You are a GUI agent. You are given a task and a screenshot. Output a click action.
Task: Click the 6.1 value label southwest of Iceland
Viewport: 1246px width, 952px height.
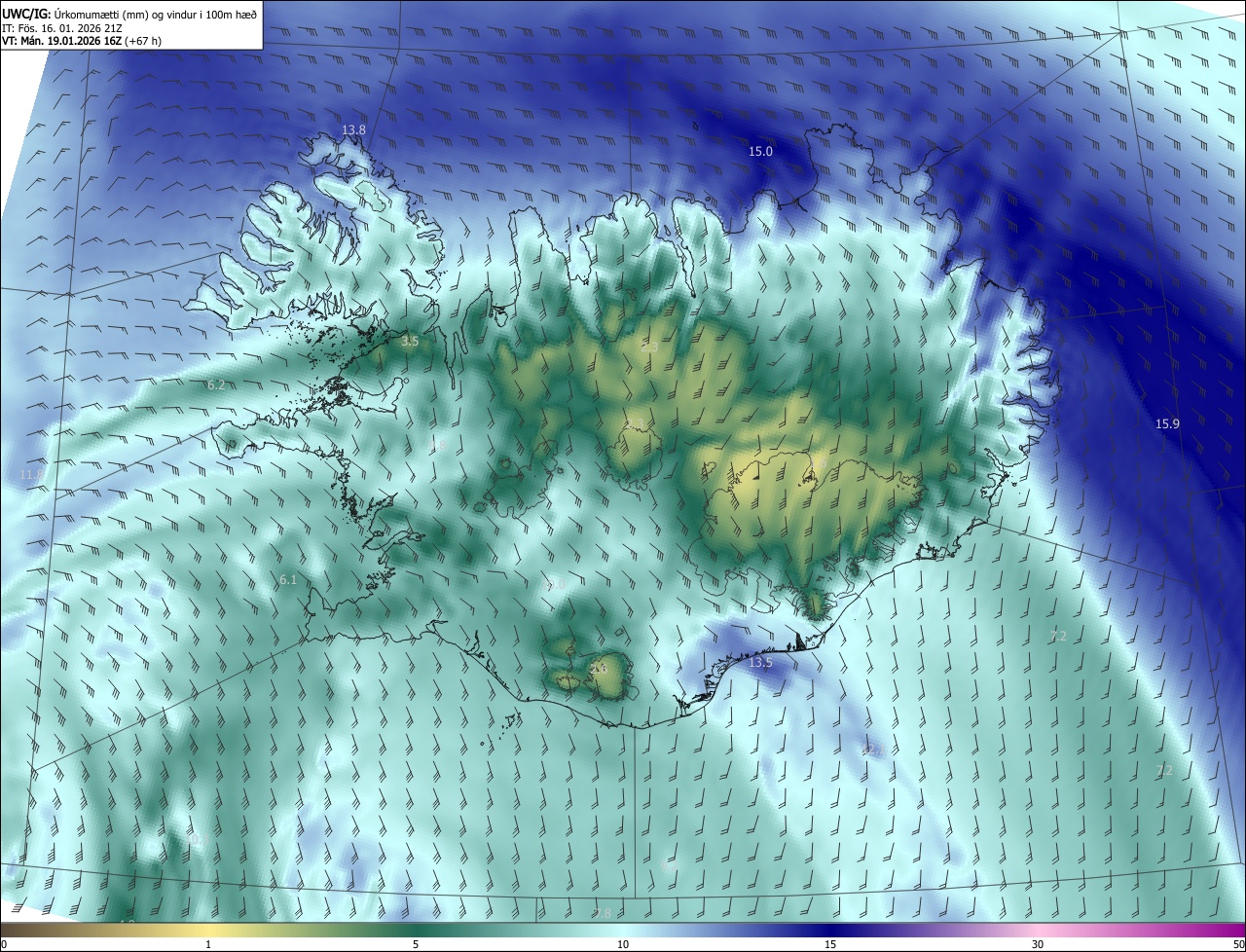(x=288, y=579)
